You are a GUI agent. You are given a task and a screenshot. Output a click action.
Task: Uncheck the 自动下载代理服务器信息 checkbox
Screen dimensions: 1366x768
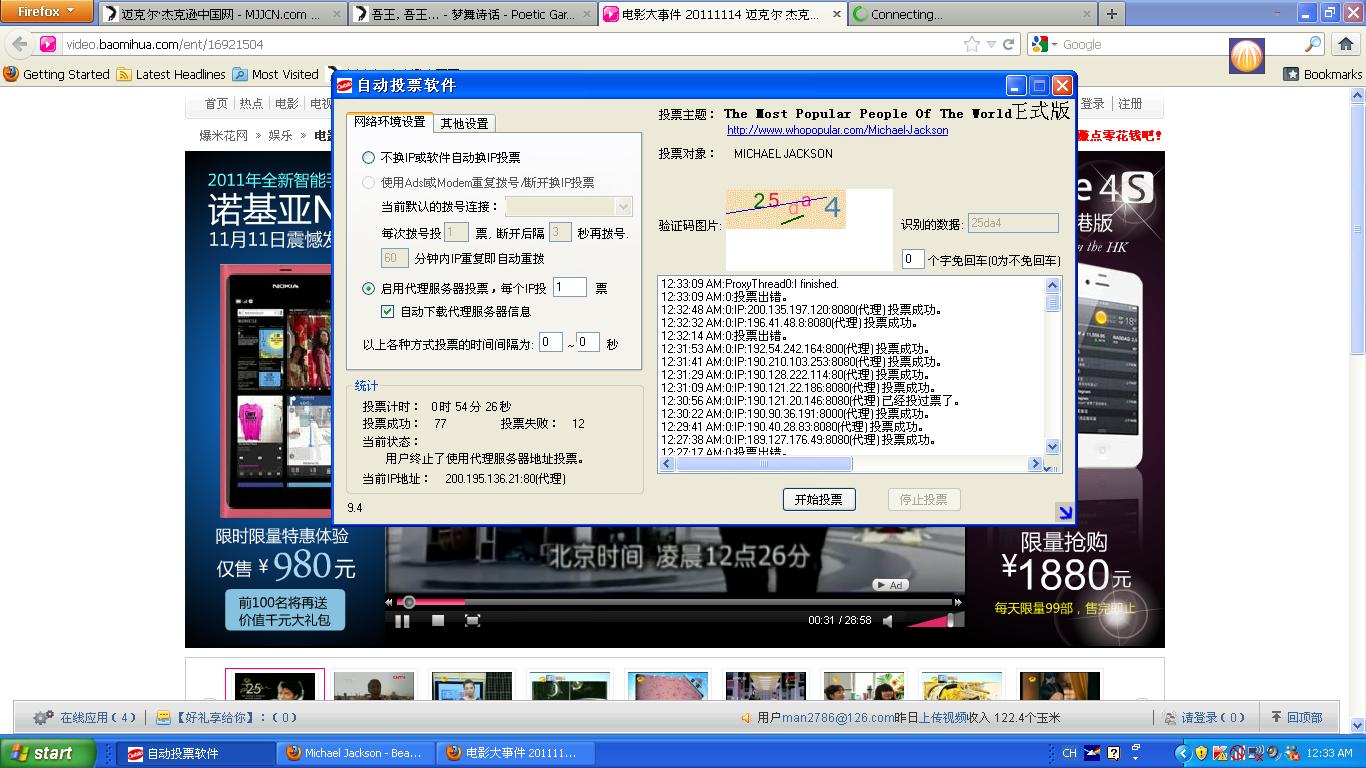click(x=388, y=312)
